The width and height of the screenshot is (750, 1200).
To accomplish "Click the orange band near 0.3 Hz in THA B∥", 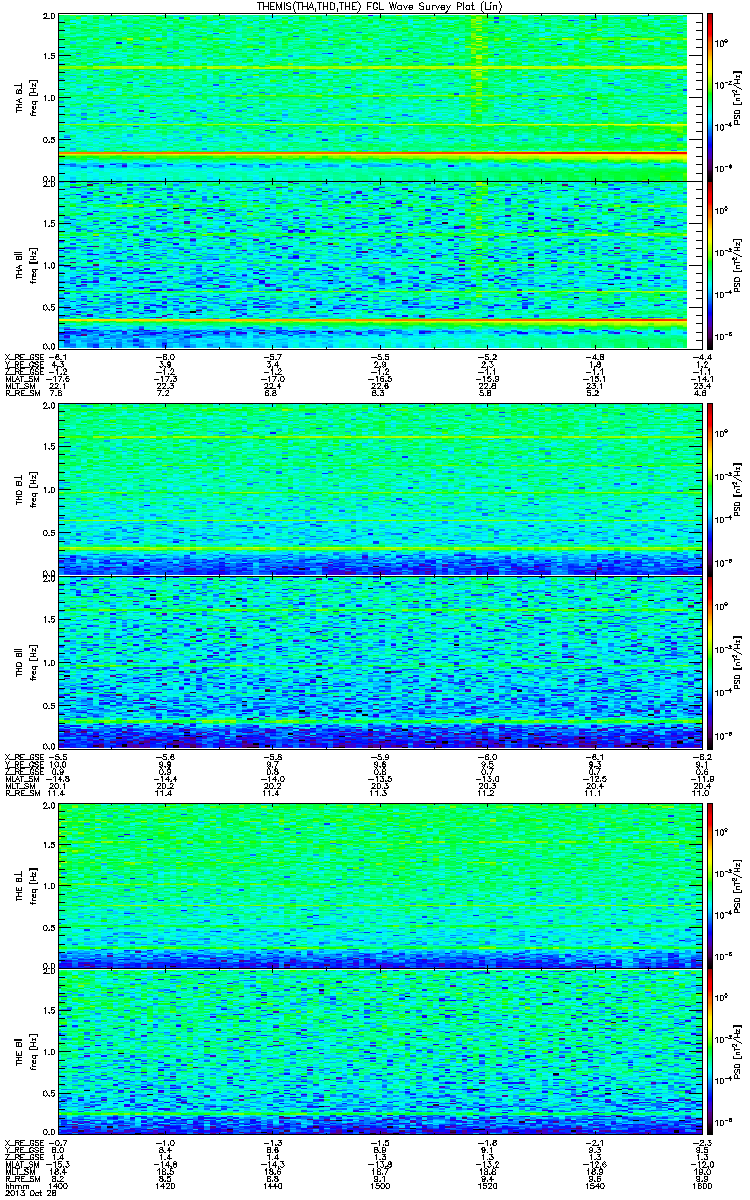I will [374, 320].
